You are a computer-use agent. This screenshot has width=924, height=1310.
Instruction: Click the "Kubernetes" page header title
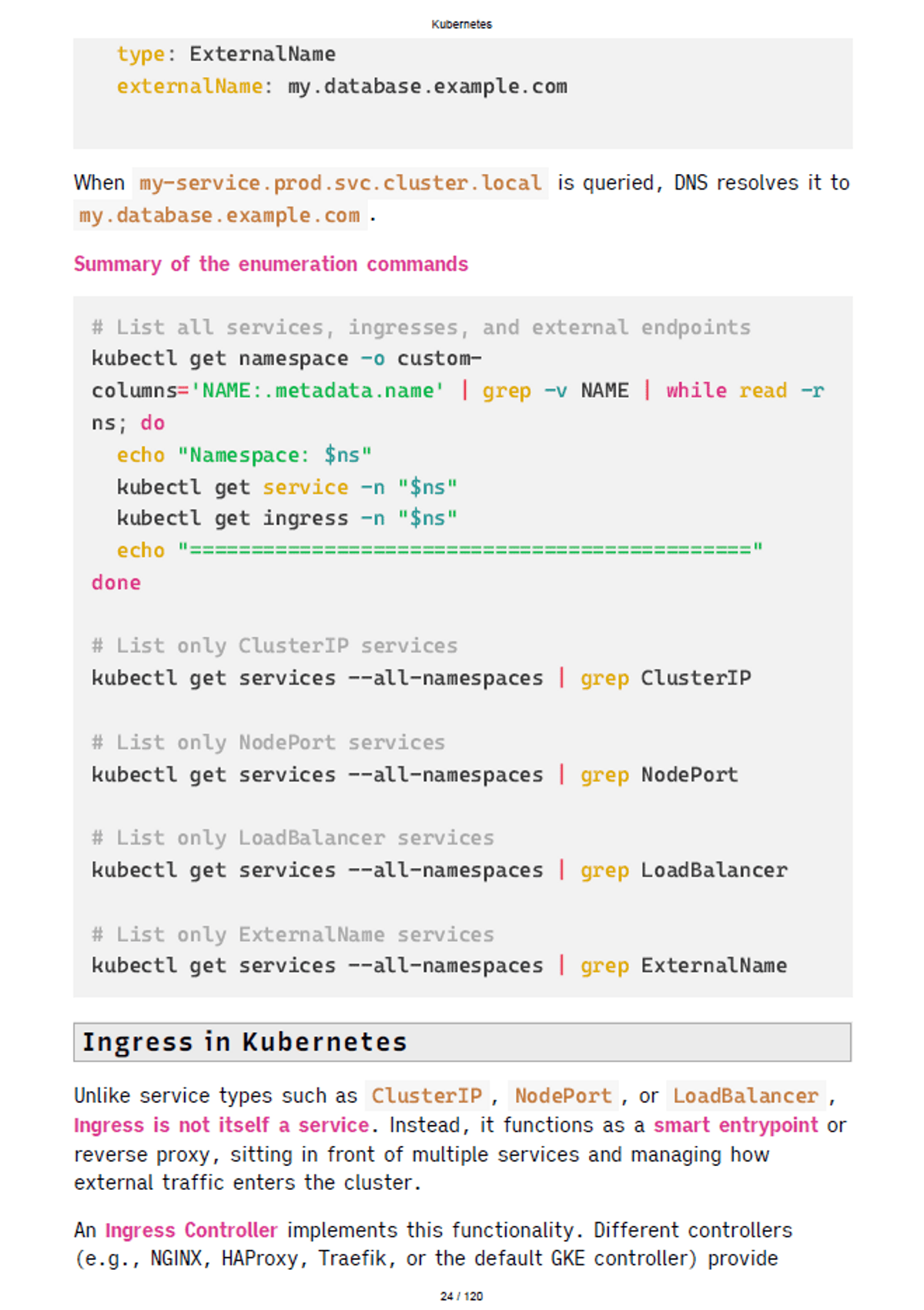(x=461, y=24)
